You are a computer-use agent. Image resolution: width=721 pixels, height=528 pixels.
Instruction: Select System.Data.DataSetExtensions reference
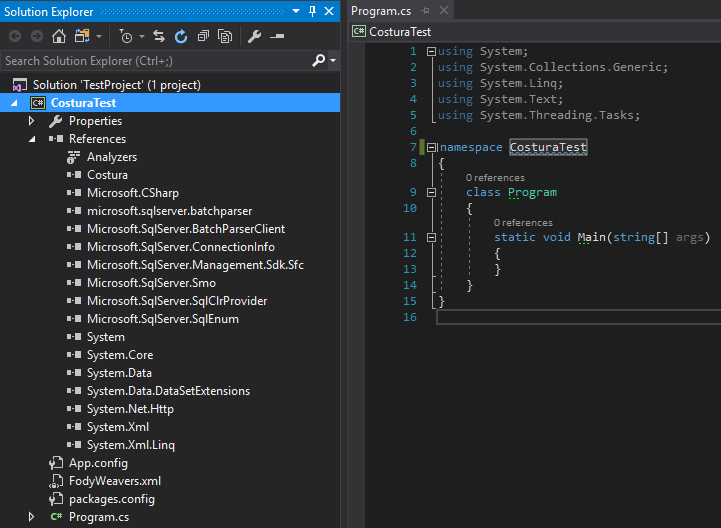pos(168,390)
